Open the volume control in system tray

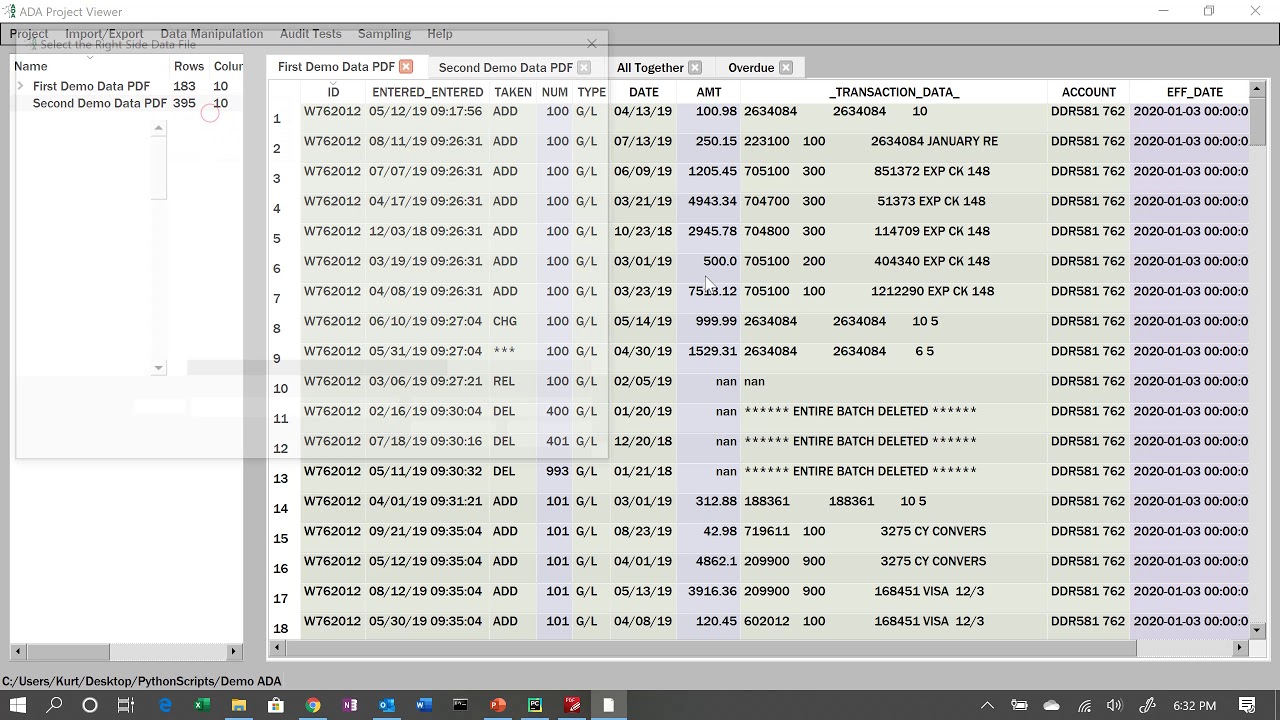click(x=1114, y=705)
